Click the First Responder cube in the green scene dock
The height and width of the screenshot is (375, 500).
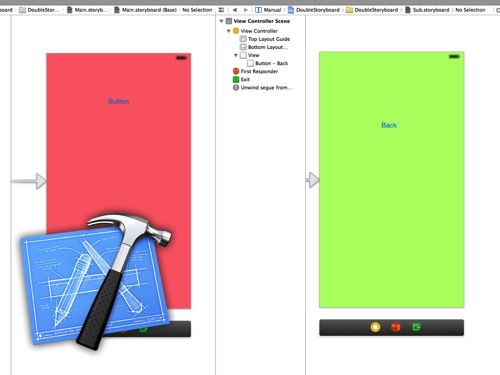point(396,327)
